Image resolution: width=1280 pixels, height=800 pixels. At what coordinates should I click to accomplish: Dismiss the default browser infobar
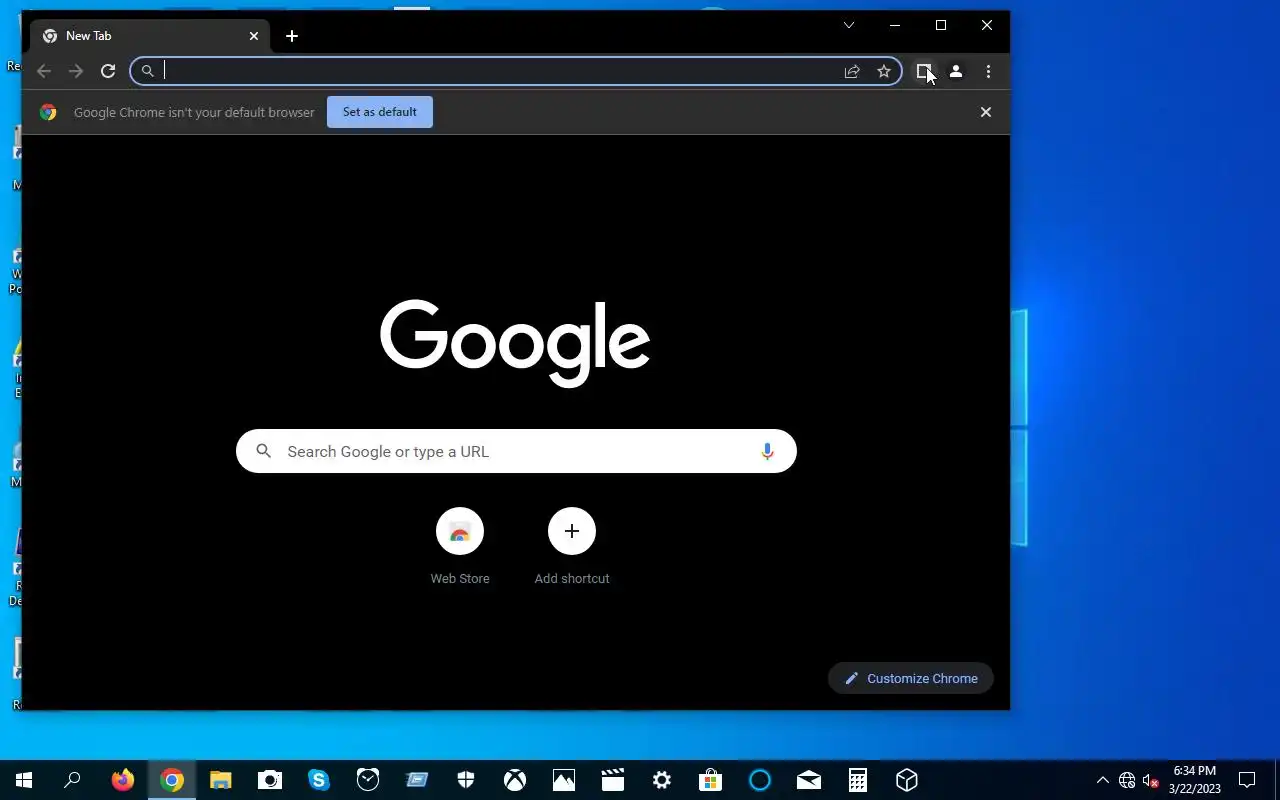pos(986,112)
